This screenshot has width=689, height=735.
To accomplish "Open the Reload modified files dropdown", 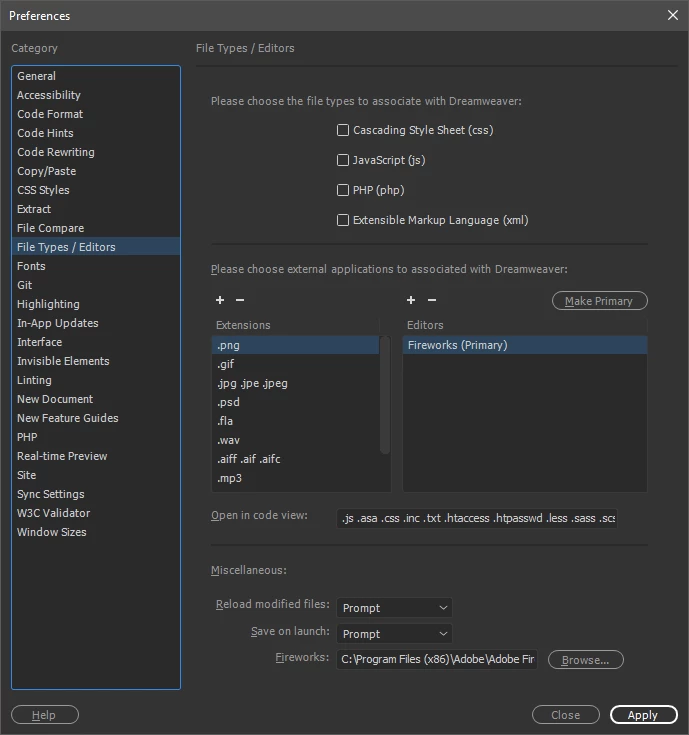I will coord(394,608).
